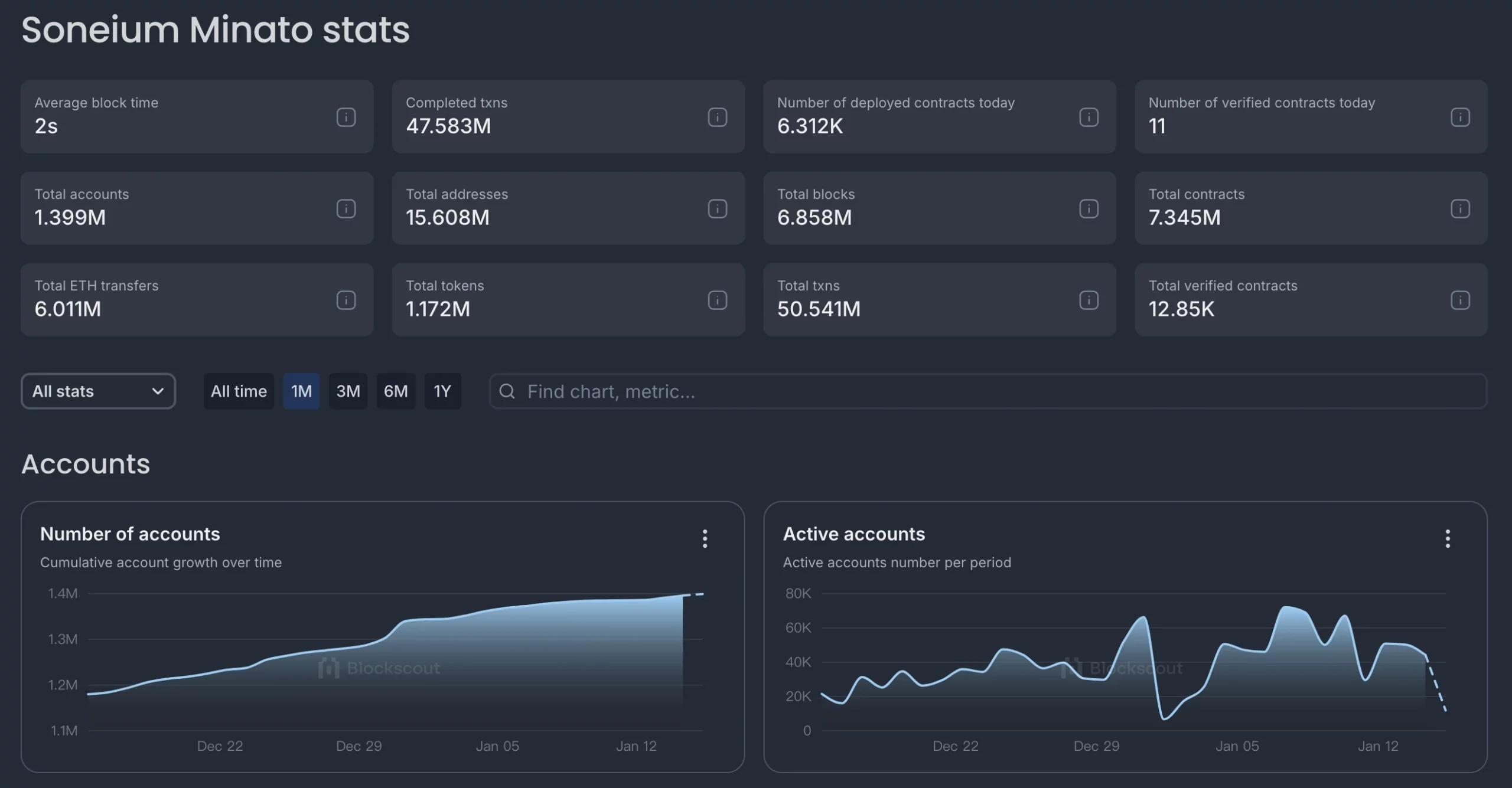Viewport: 1512px width, 788px height.
Task: Click info icon on Total tokens
Action: tap(717, 300)
